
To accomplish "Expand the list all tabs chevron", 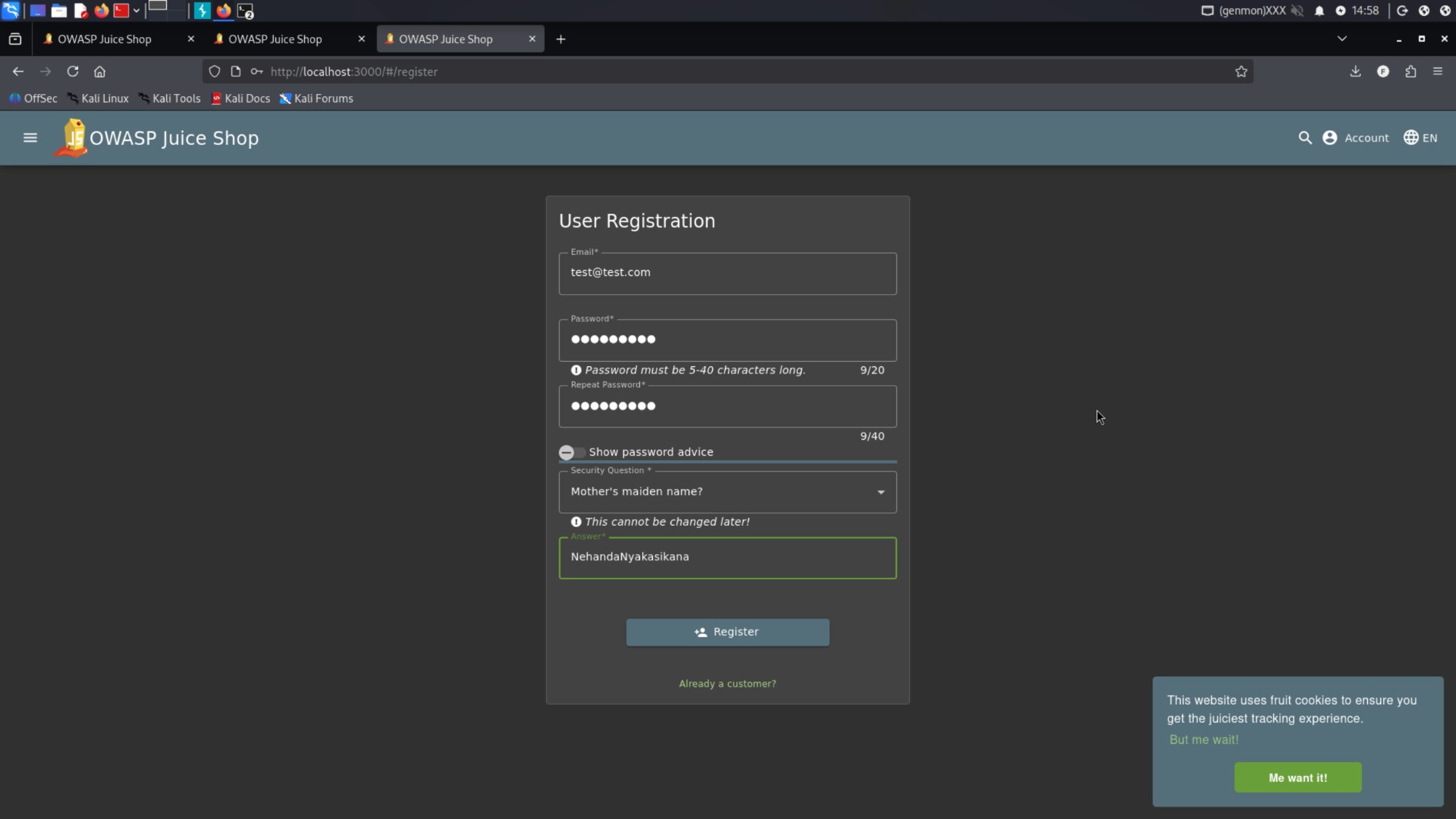I will tap(1342, 39).
